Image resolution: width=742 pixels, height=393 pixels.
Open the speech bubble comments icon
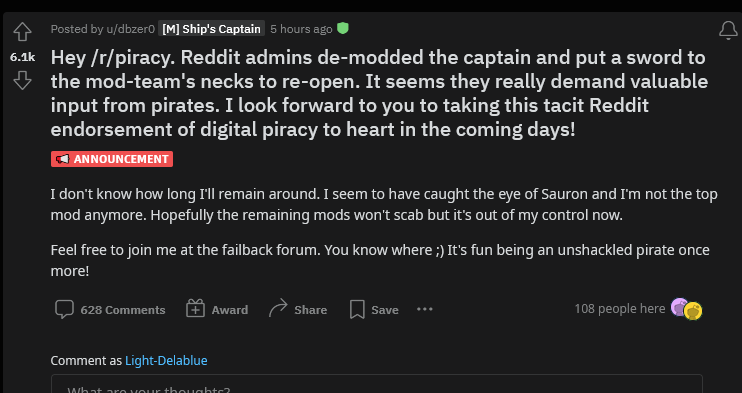[64, 309]
